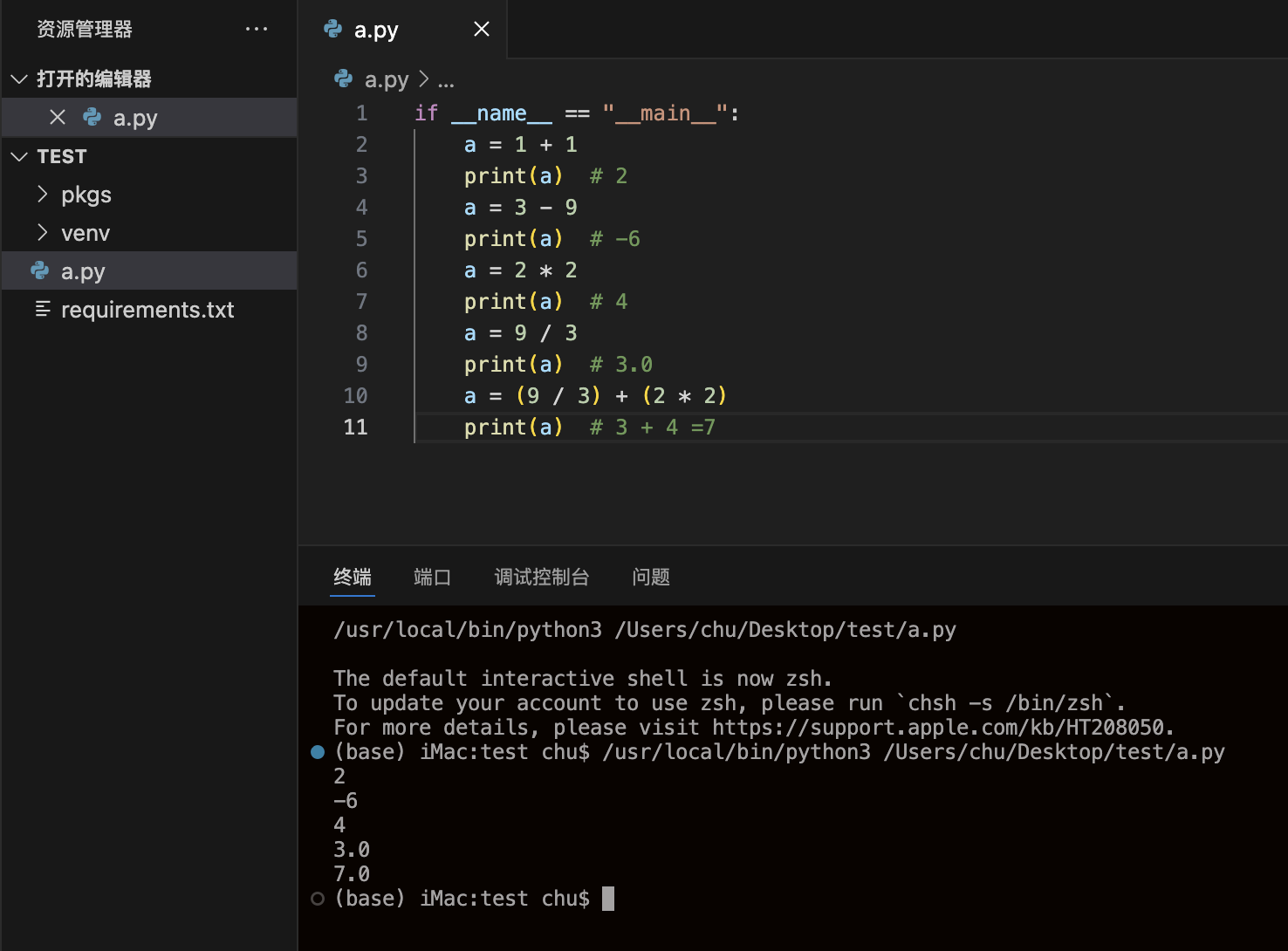The image size is (1288, 951).
Task: Open the Explorer panel more actions ellipsis
Action: click(257, 29)
